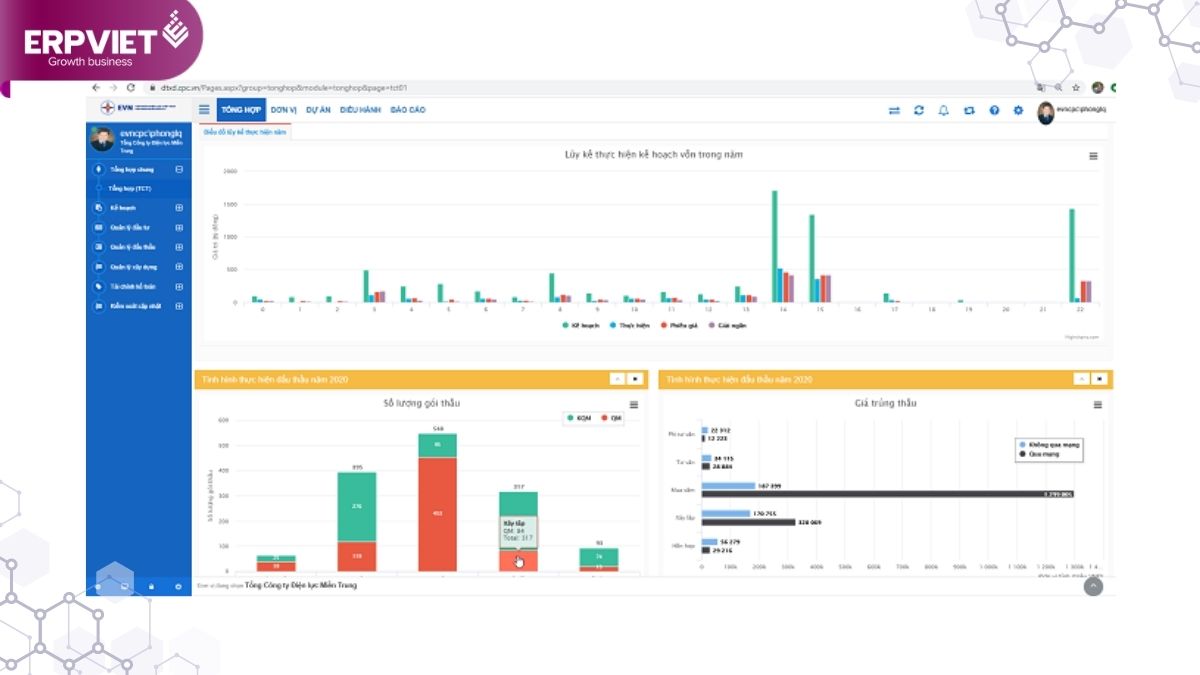Viewport: 1200px width, 675px height.
Task: Expand the Kế hoạch sidebar section
Action: (x=179, y=208)
